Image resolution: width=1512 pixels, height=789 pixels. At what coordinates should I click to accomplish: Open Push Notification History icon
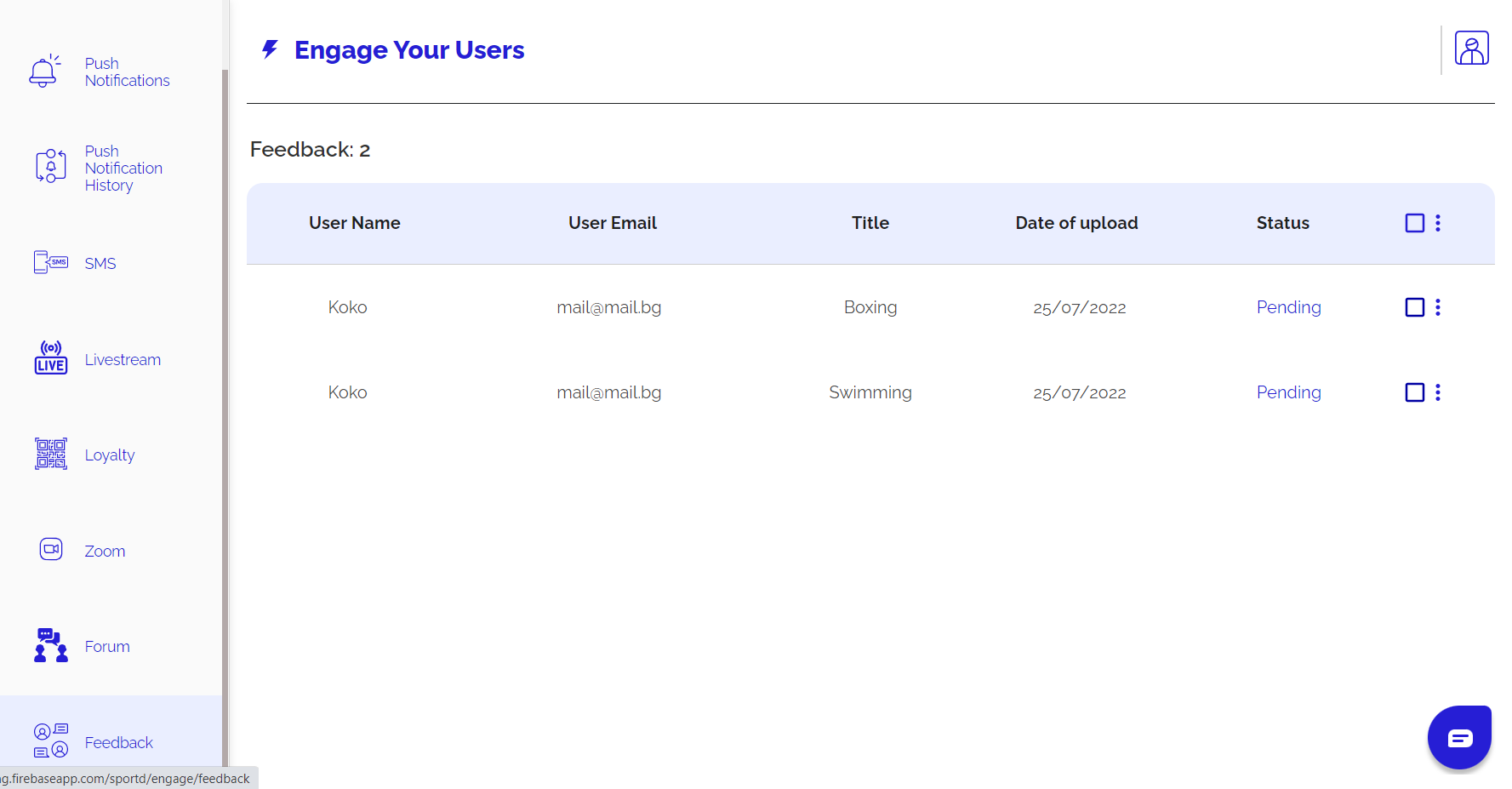pos(50,166)
